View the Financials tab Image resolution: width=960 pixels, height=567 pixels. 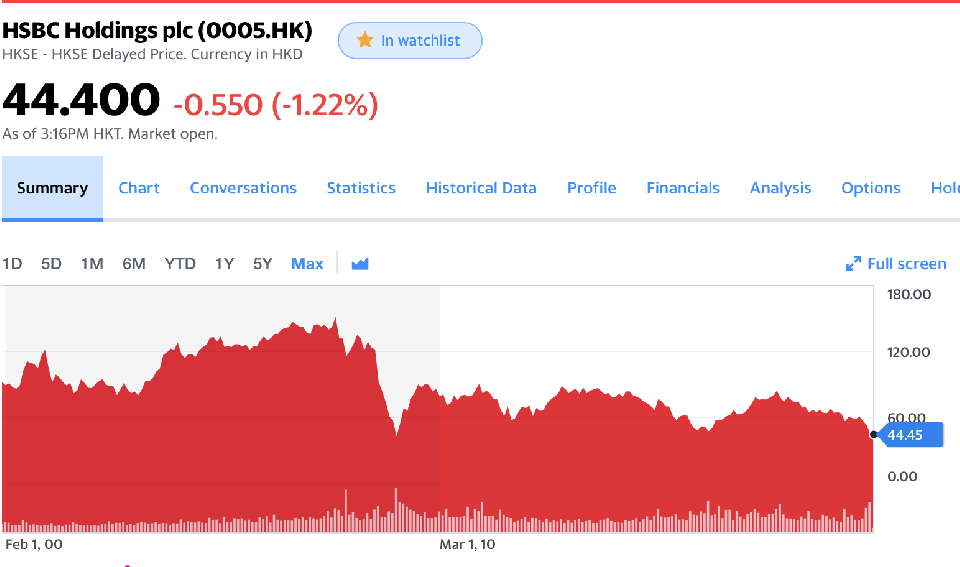683,188
